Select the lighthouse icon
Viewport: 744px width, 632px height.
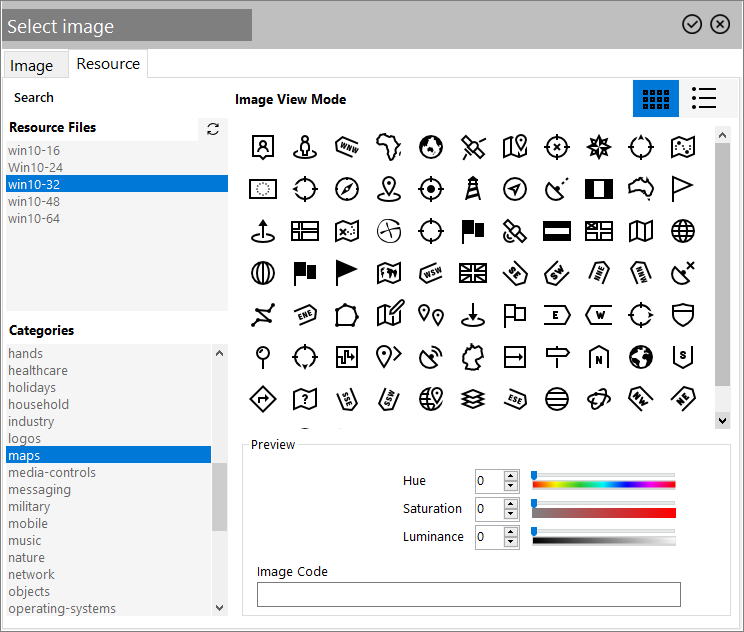[x=473, y=189]
